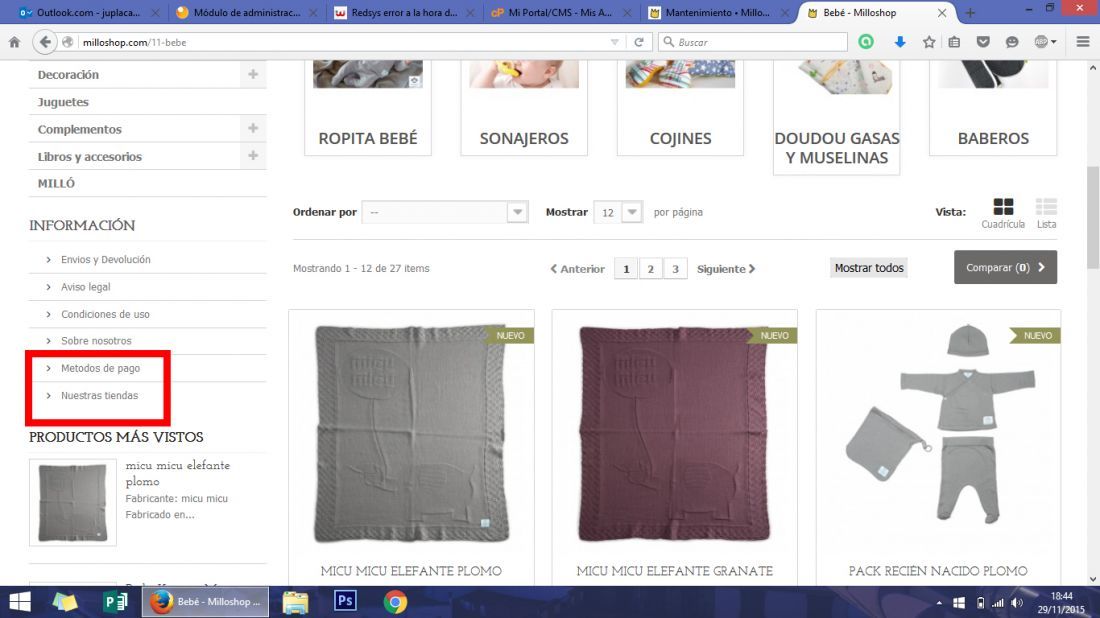Expand Libros y accesorios category
Image resolution: width=1100 pixels, height=618 pixels.
253,156
